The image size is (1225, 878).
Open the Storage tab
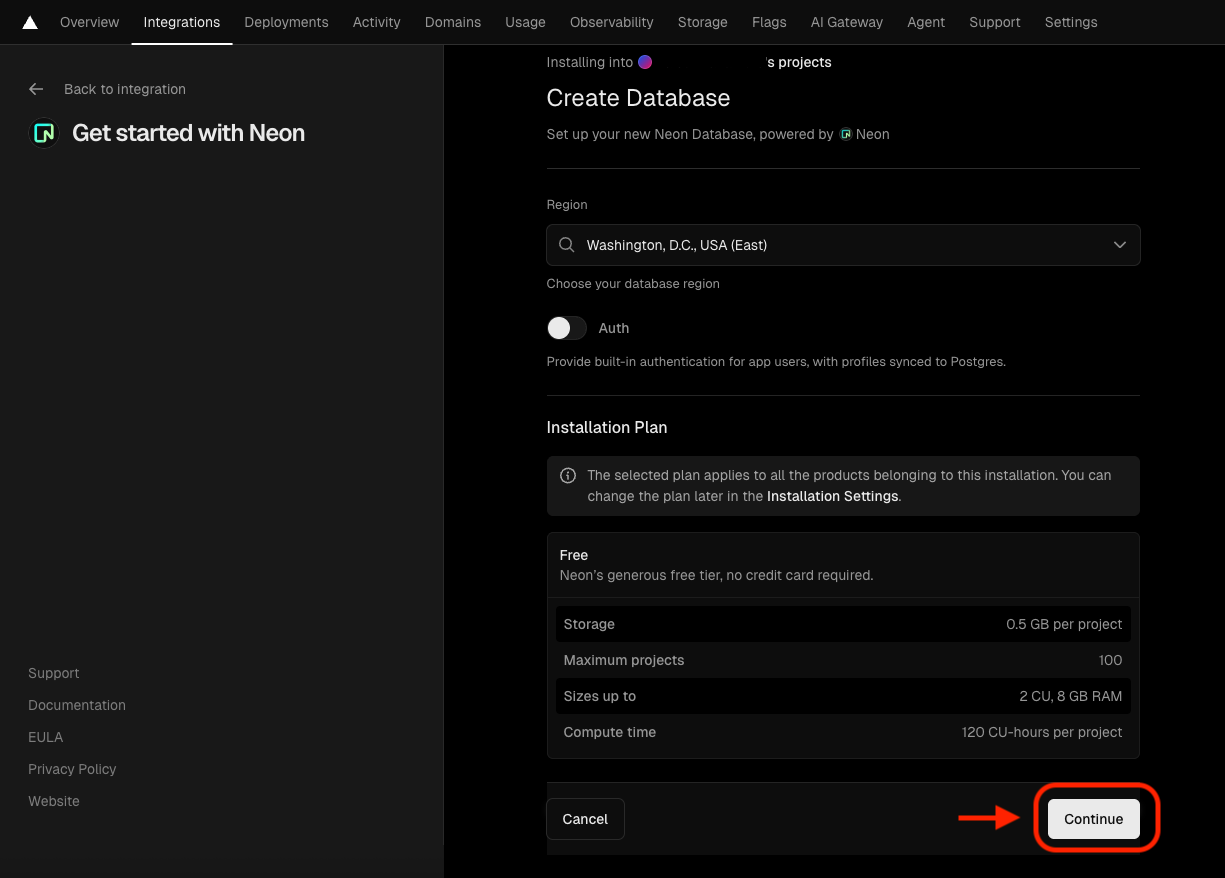(702, 22)
